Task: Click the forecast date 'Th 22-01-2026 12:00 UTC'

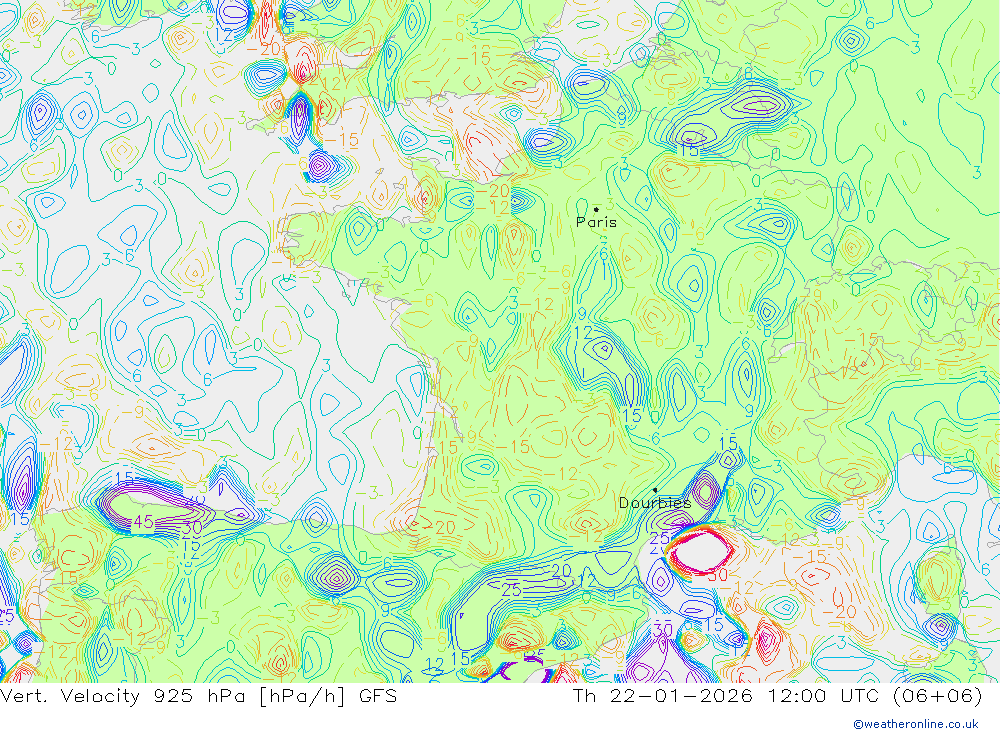Action: pyautogui.click(x=726, y=695)
